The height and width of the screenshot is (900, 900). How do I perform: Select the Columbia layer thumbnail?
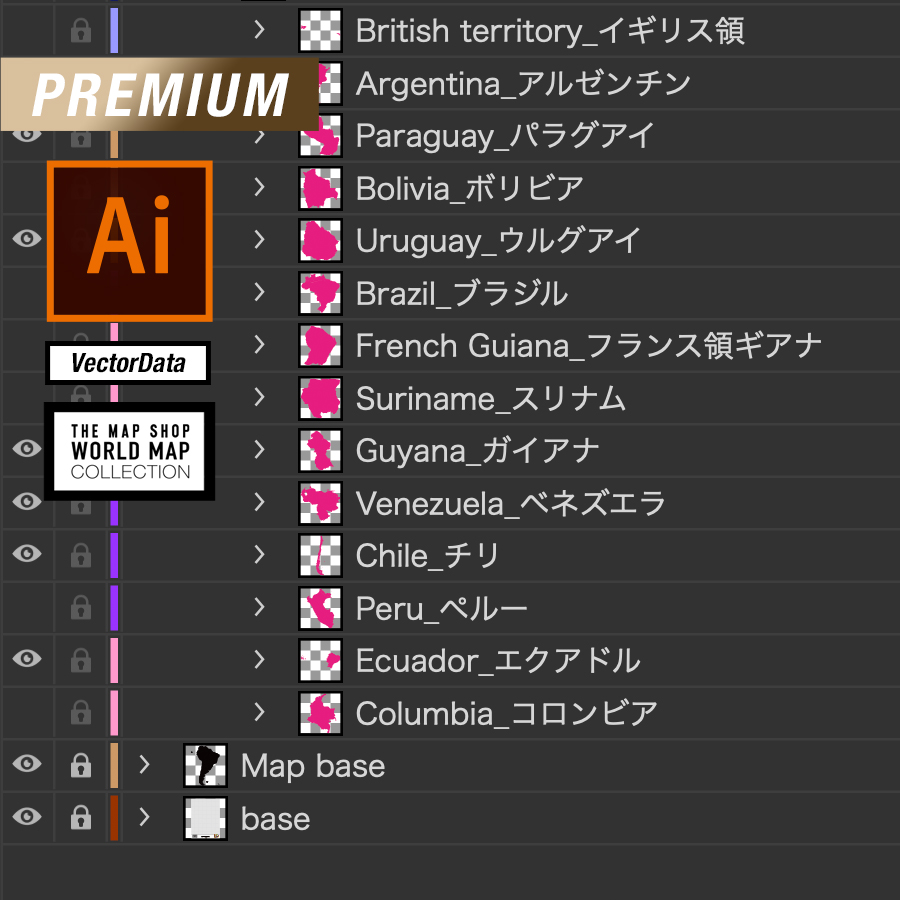(x=320, y=713)
